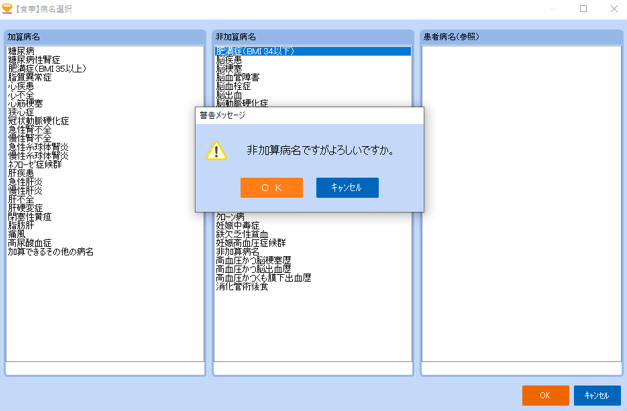This screenshot has height=411, width=627.
Task: Click highlighted 肥満症(BMI 34以下) row
Action: coord(313,51)
